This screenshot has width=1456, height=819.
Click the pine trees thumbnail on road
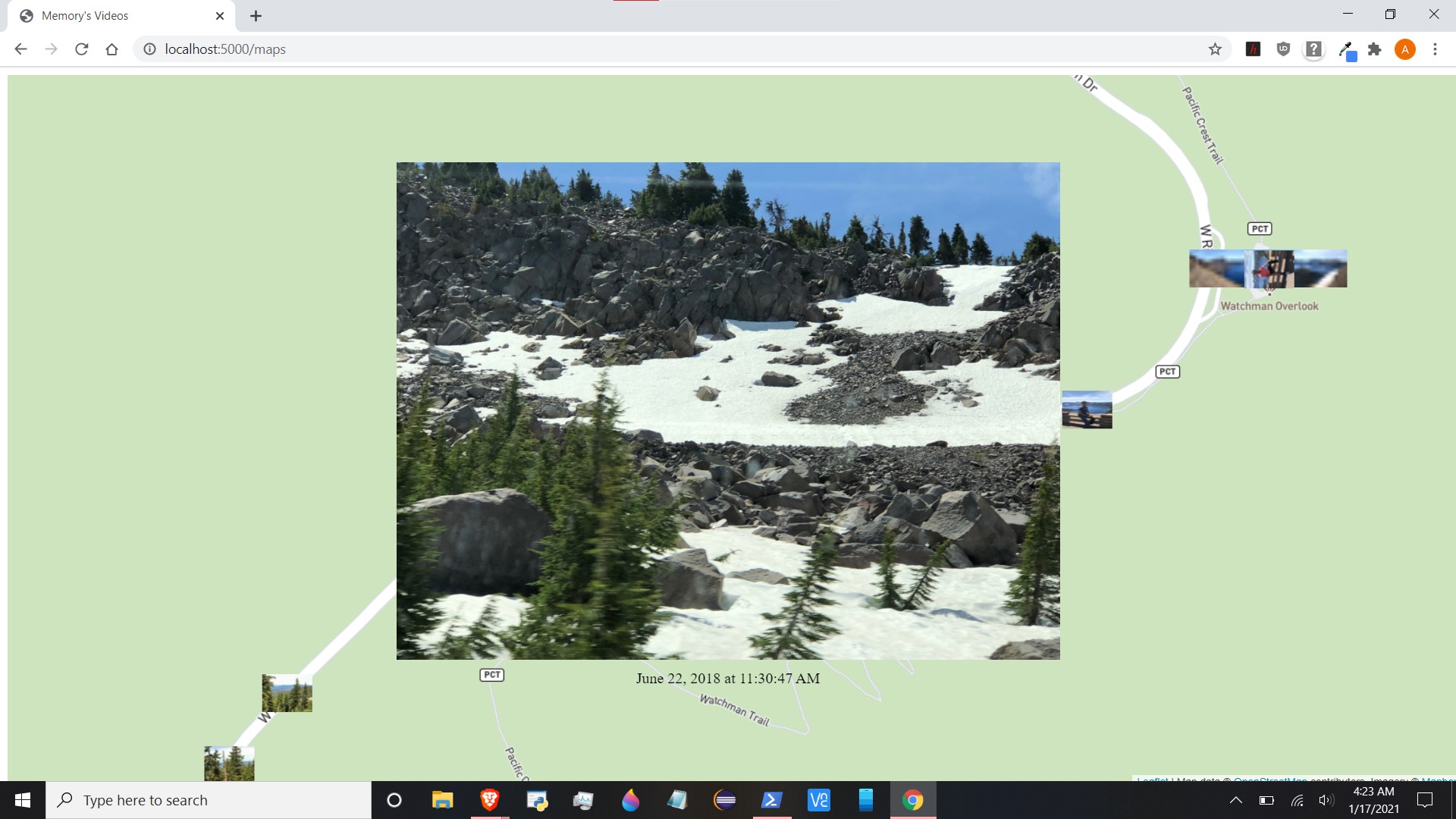[x=287, y=693]
